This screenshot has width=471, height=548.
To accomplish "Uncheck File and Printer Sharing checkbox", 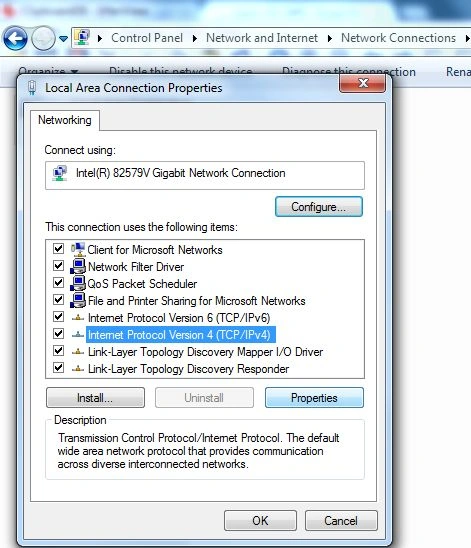I will pyautogui.click(x=58, y=300).
